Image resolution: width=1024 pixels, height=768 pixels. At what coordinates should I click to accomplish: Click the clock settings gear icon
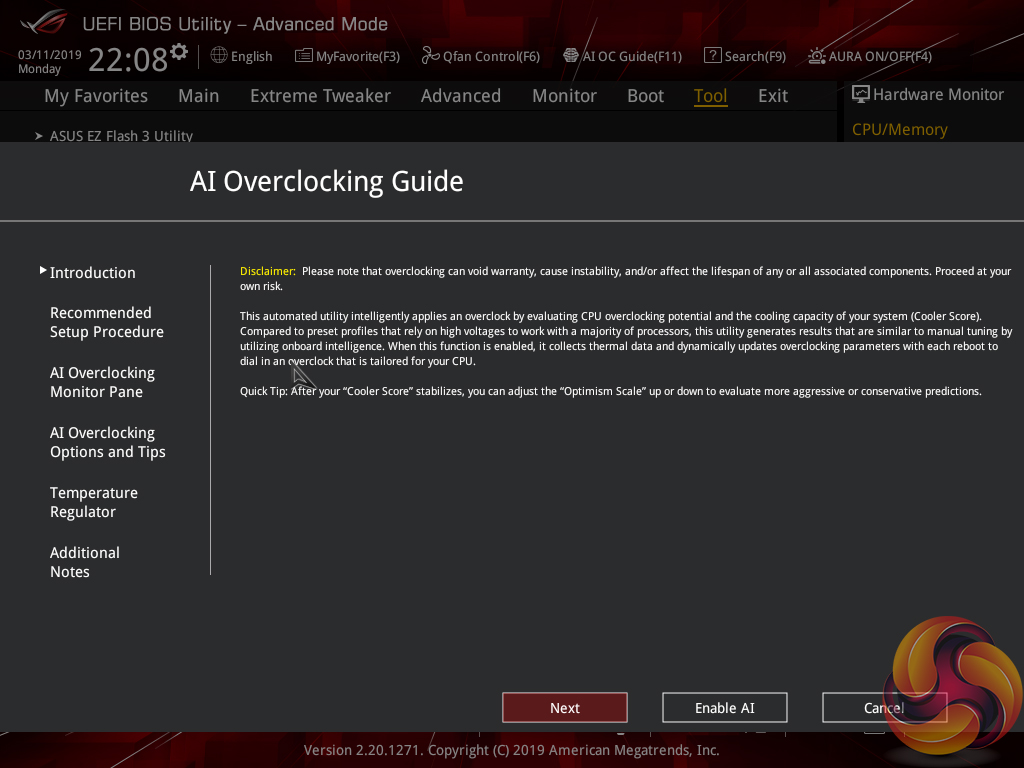point(179,52)
